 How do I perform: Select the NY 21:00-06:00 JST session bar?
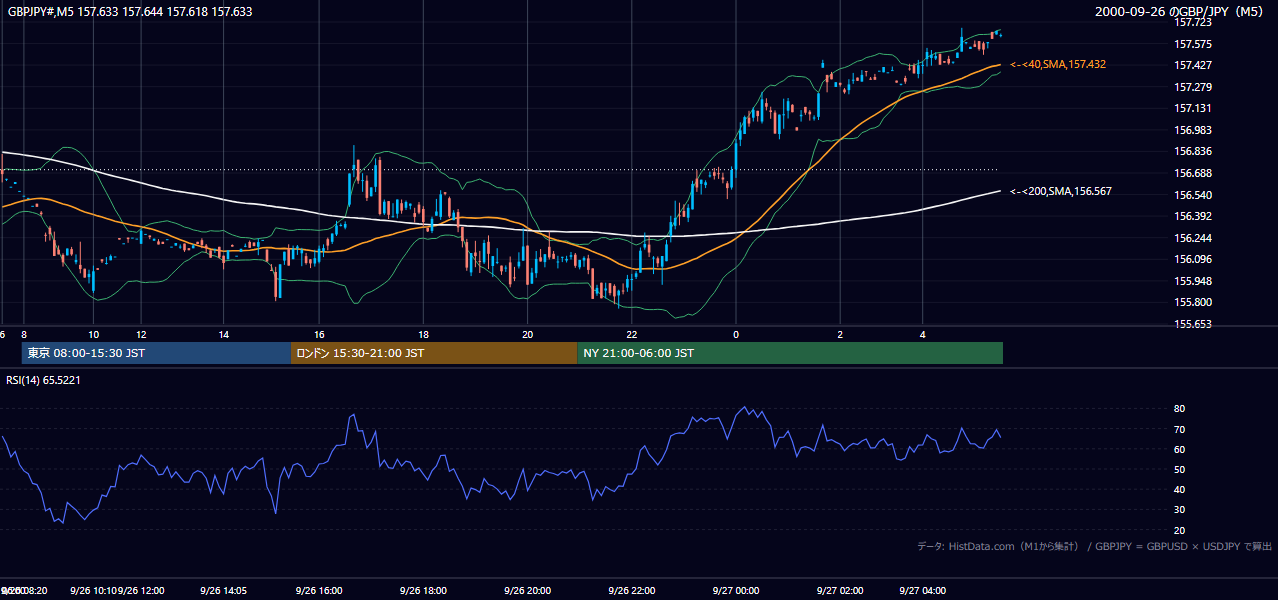tap(790, 353)
